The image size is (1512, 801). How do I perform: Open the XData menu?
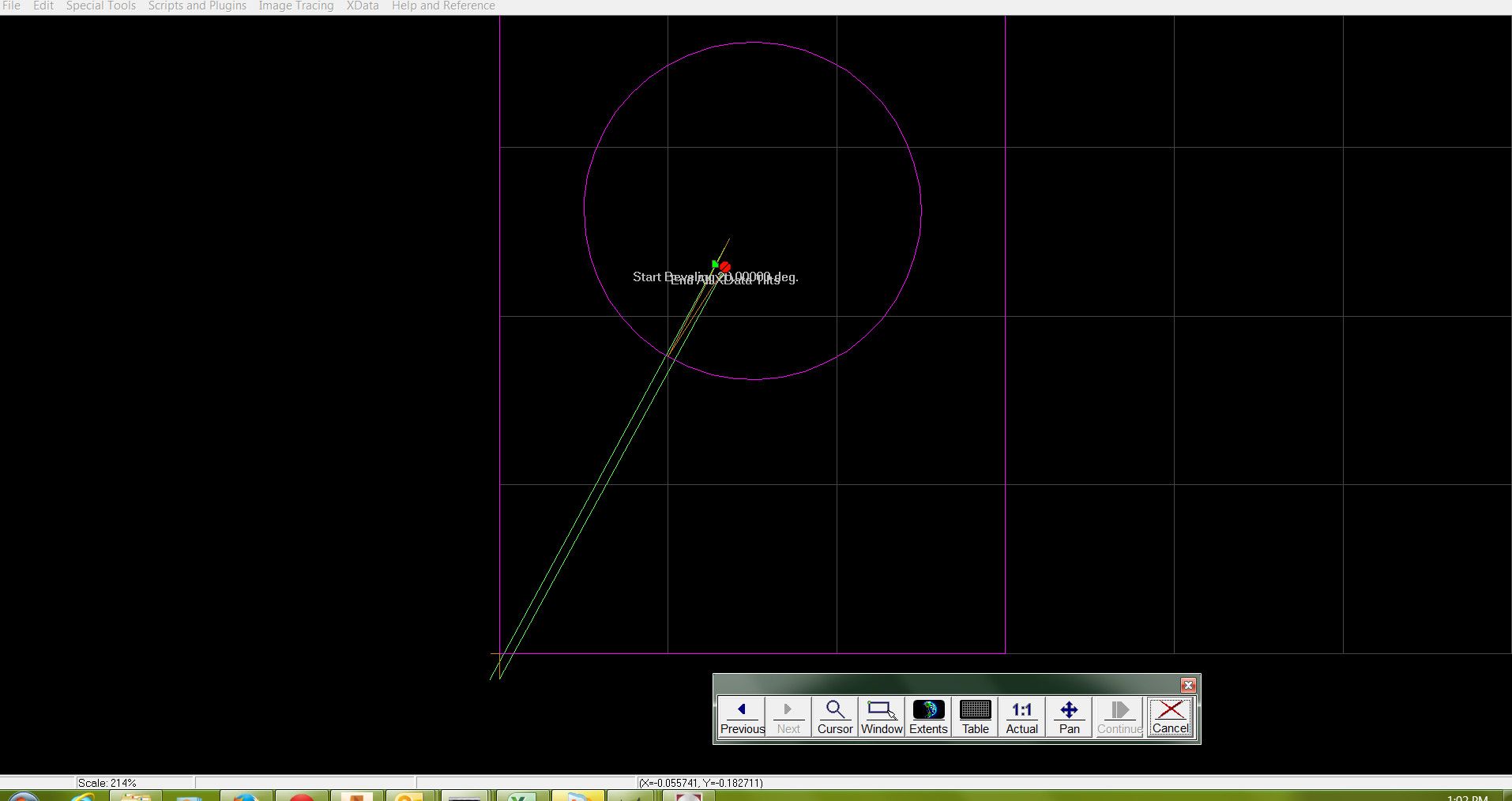click(362, 6)
